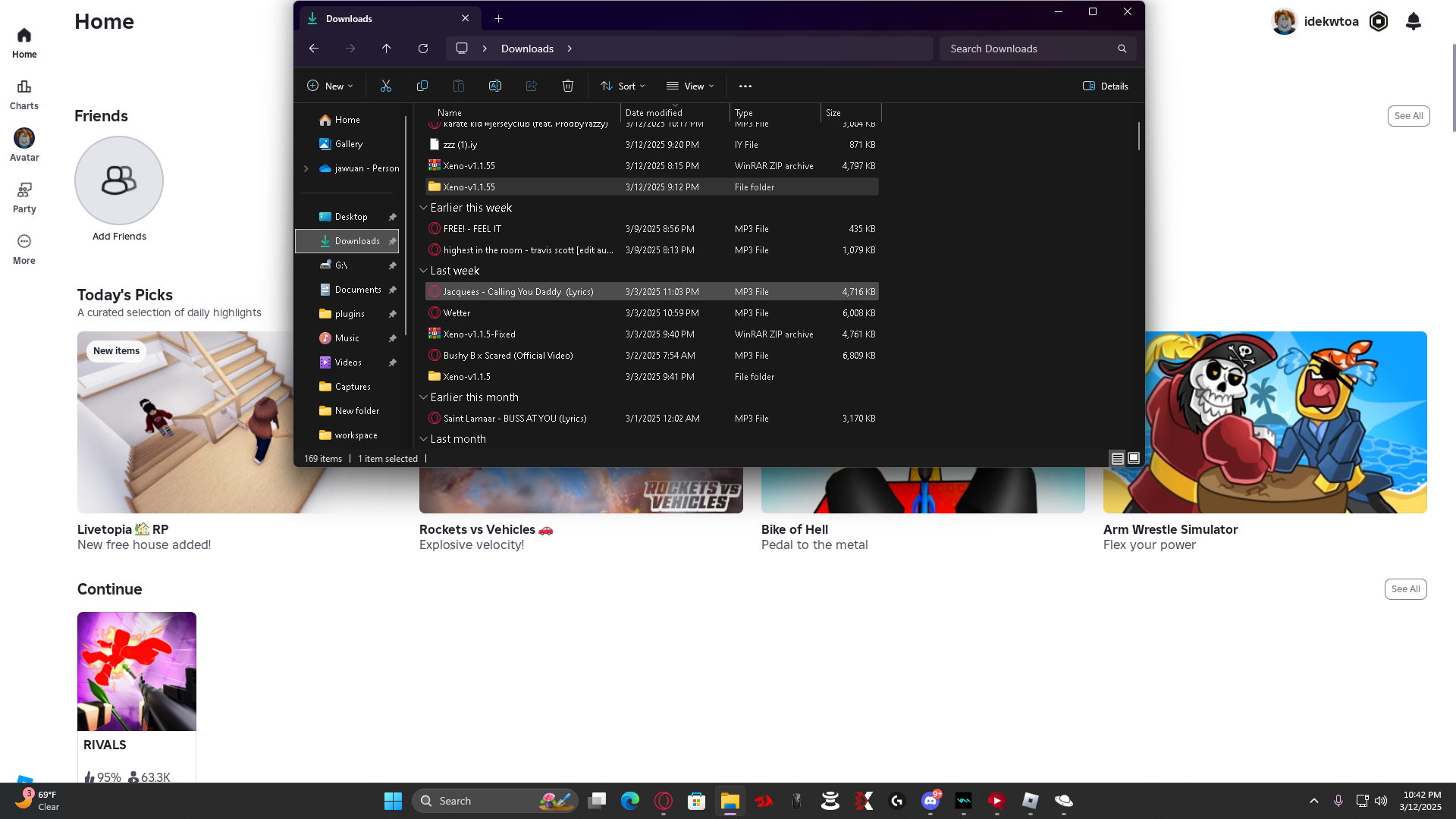
Task: Click the Windows Start button
Action: 393,801
